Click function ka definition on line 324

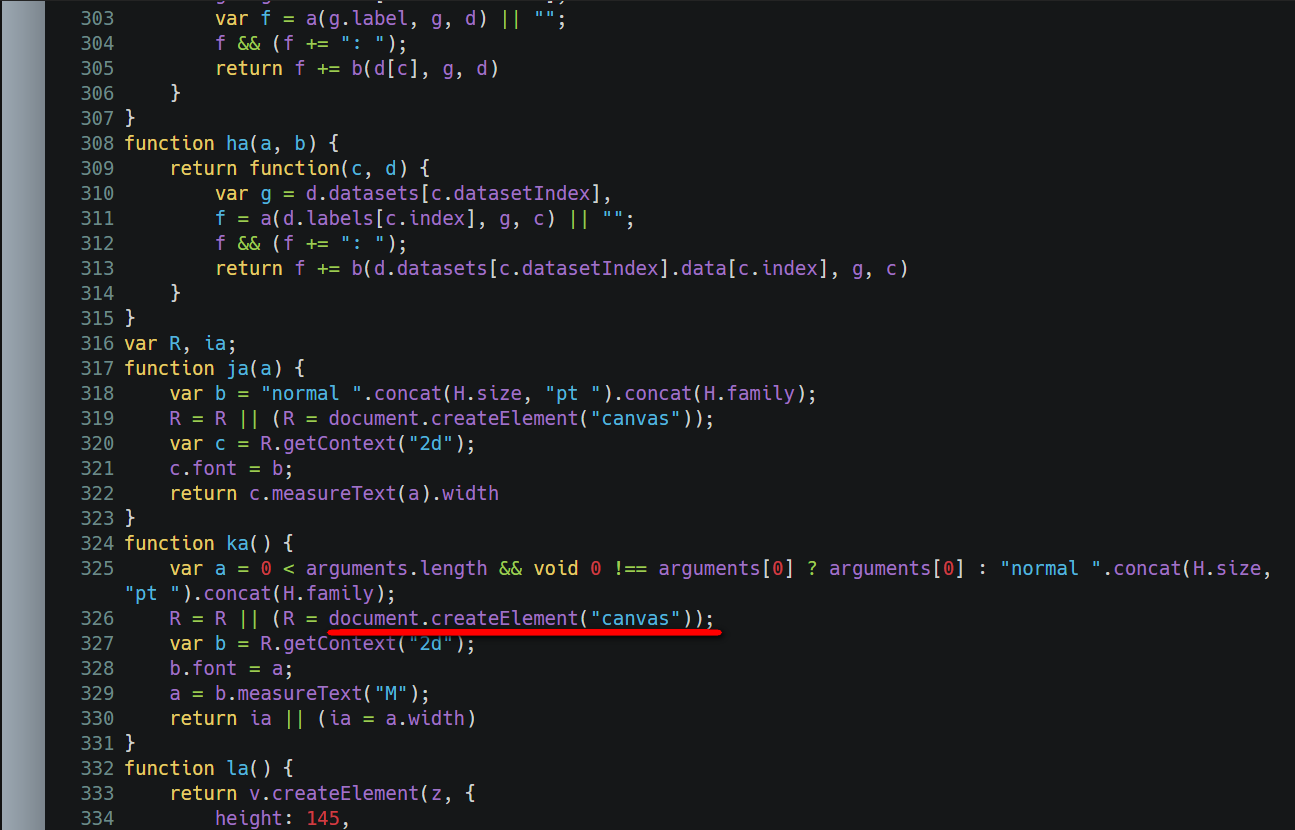coord(209,543)
